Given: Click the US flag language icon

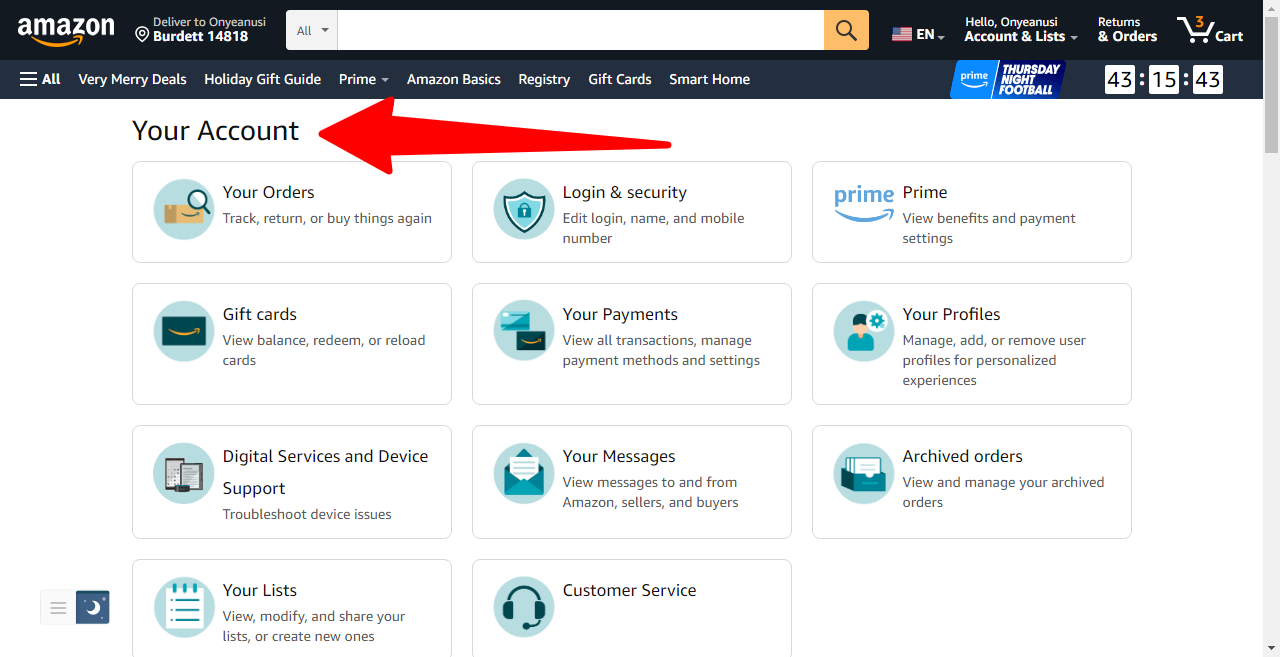Looking at the screenshot, I should click(x=902, y=34).
